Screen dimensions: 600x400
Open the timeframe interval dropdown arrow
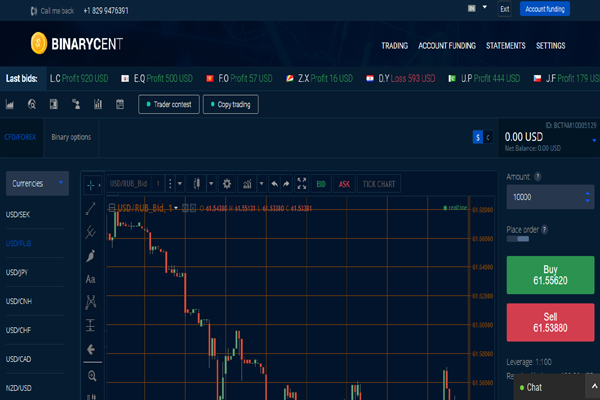(x=179, y=184)
